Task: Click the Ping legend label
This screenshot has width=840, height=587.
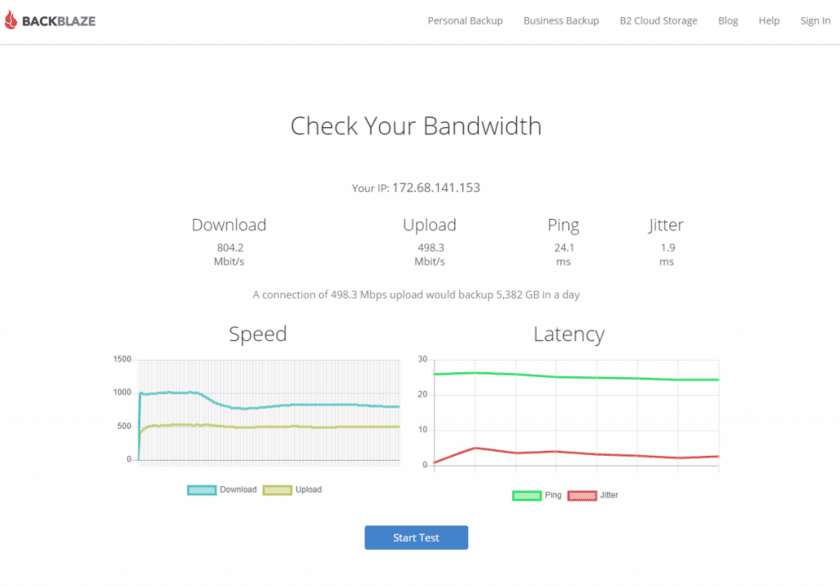Action: (553, 495)
